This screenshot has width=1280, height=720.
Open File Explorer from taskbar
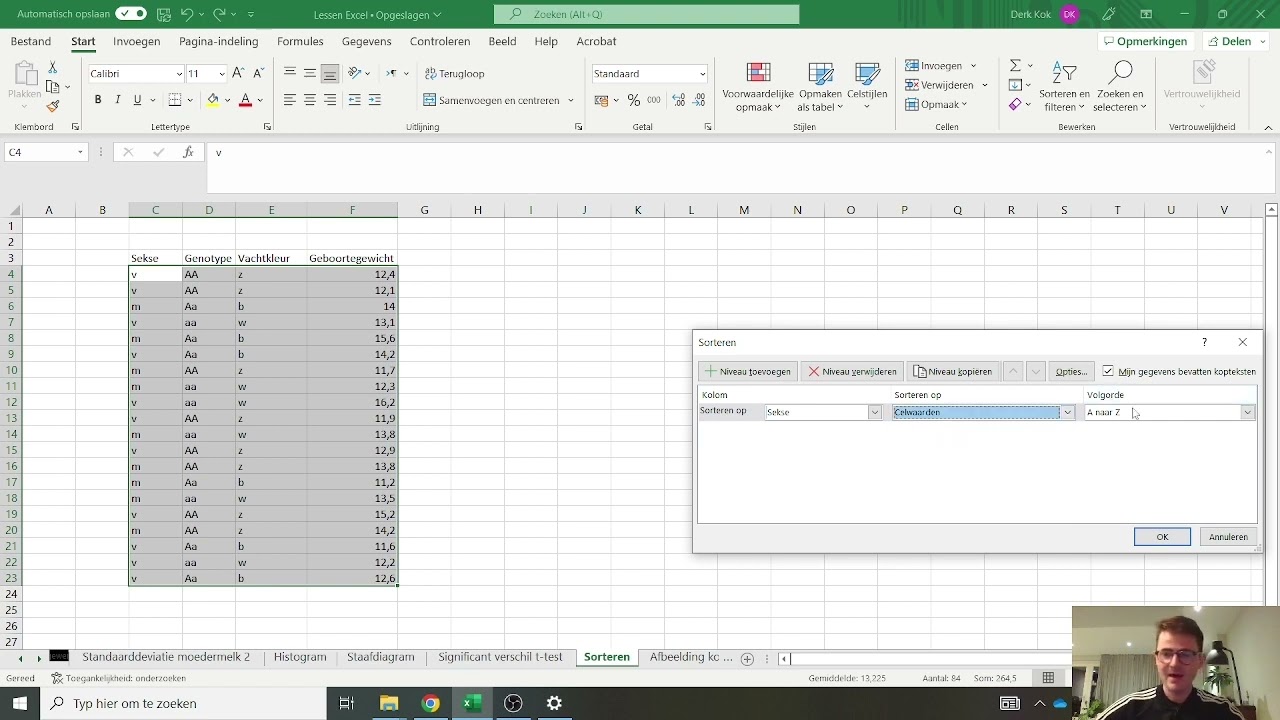point(388,703)
